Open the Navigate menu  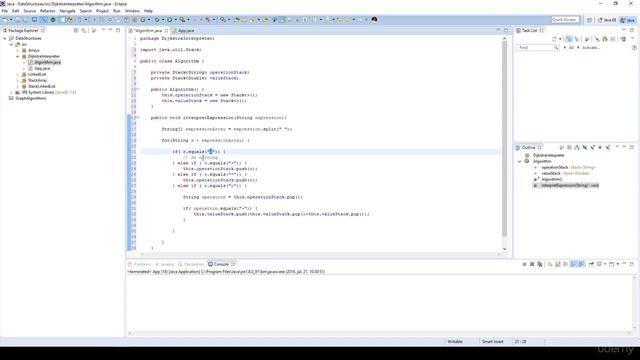pos(67,11)
